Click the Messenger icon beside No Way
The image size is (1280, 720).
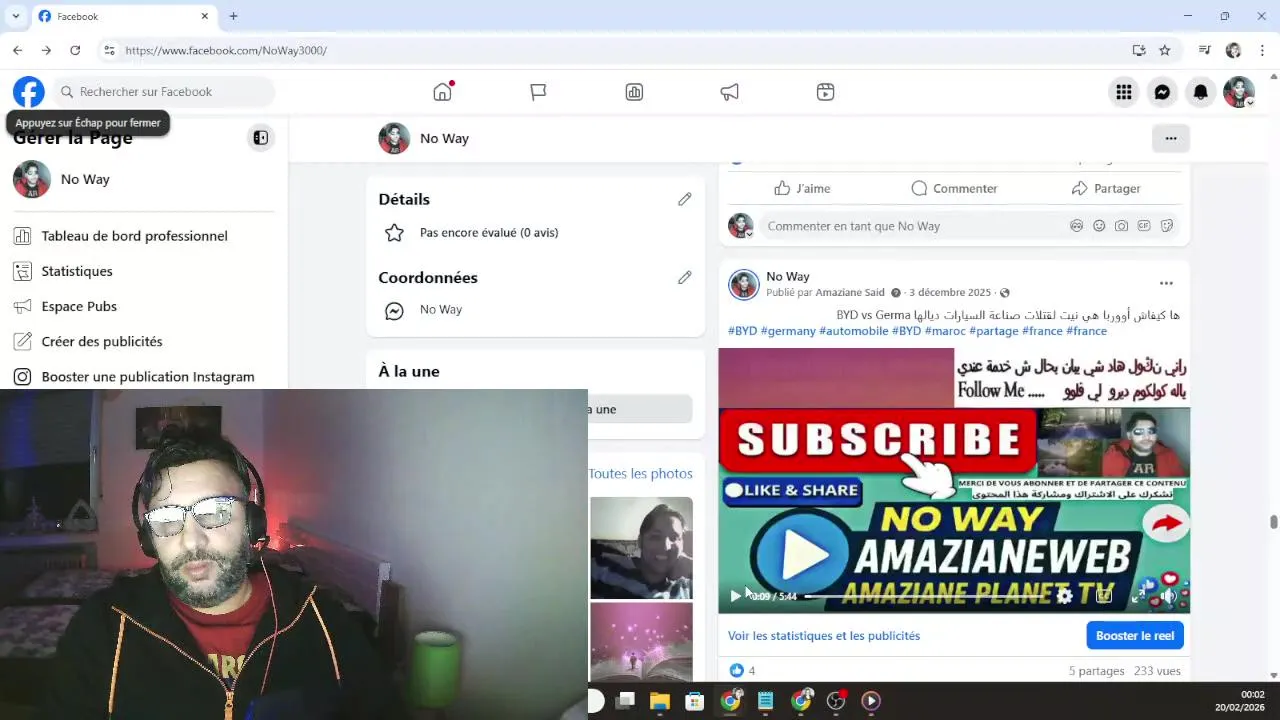(x=394, y=311)
